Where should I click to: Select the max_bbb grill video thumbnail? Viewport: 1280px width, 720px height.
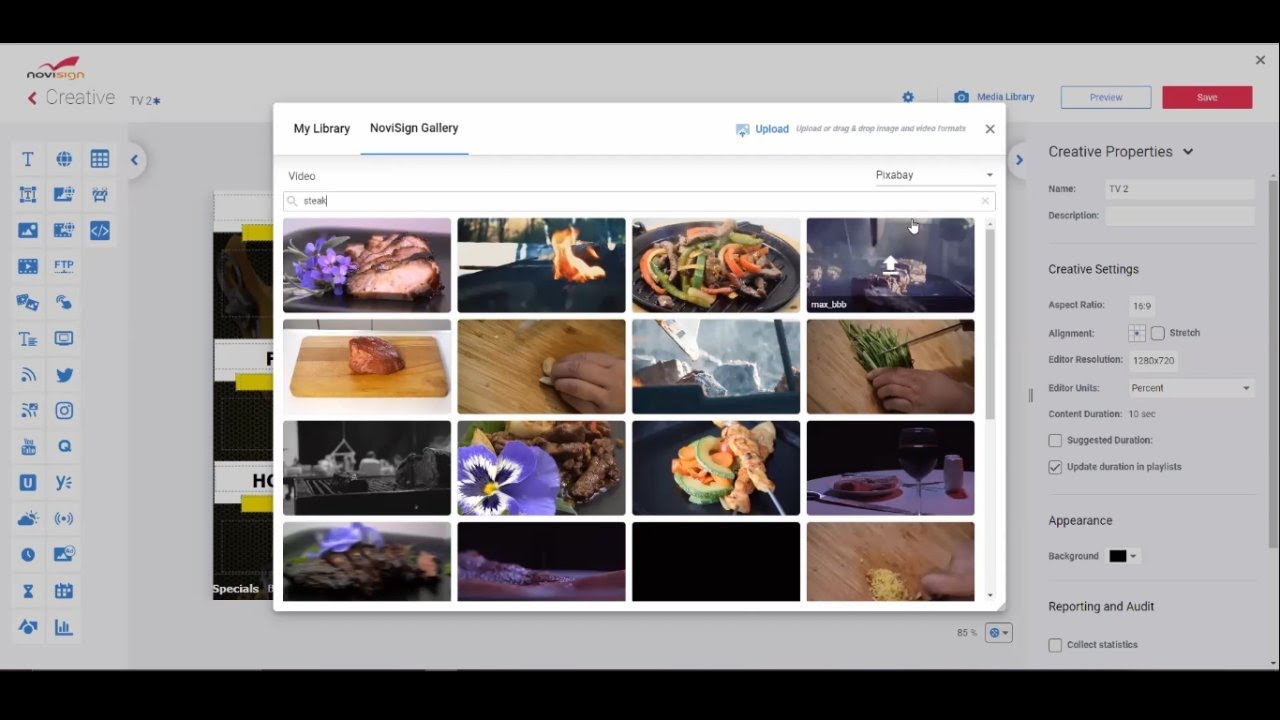click(x=890, y=266)
